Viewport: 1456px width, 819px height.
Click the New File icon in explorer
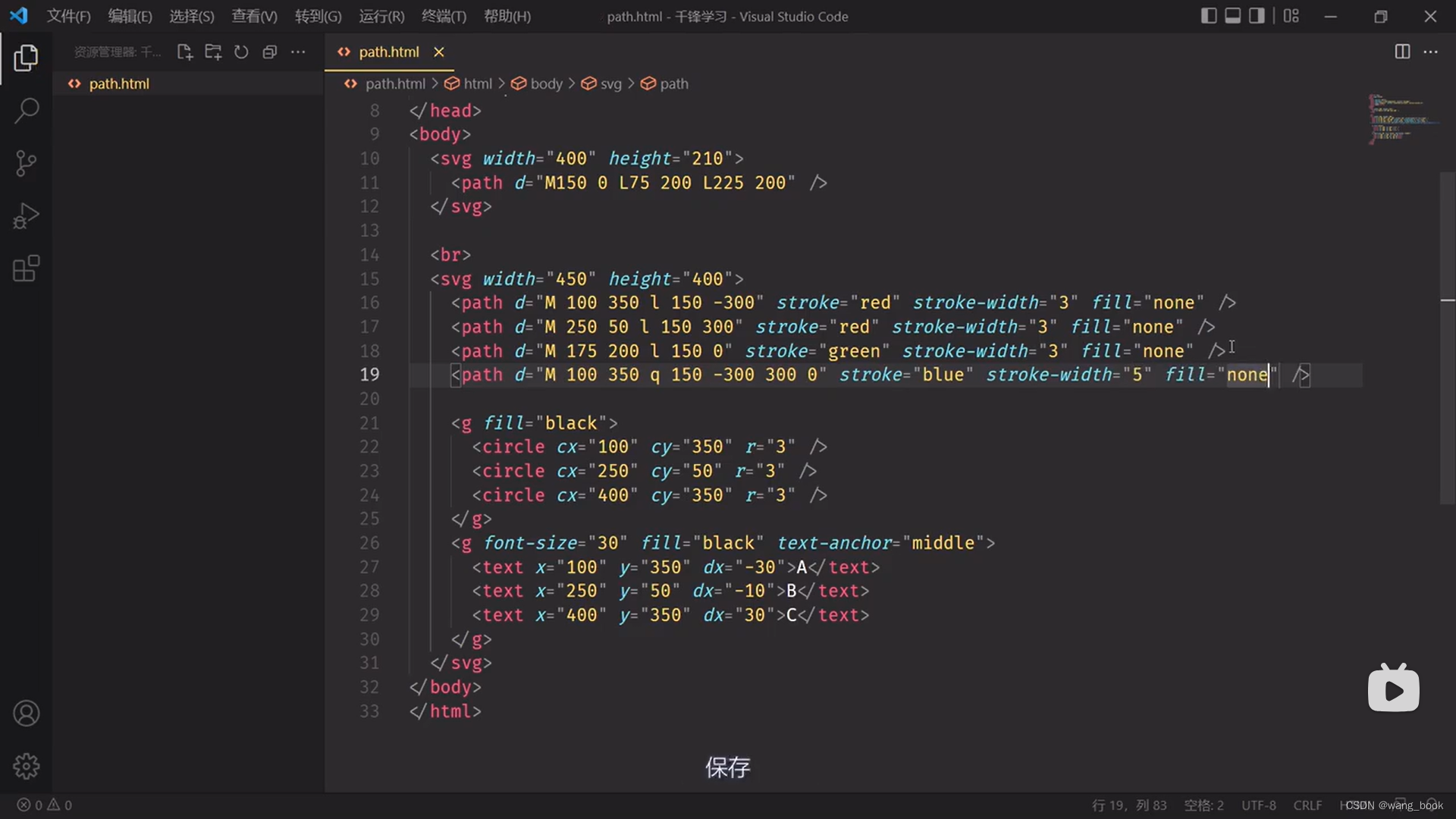click(184, 52)
